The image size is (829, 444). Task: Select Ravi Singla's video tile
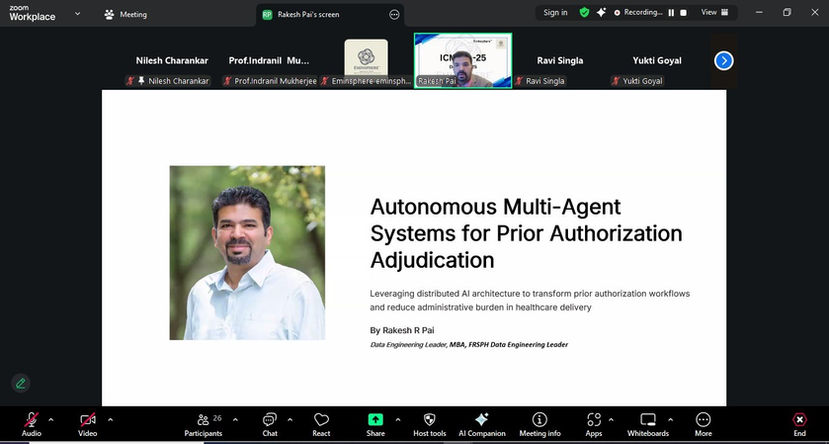(560, 61)
